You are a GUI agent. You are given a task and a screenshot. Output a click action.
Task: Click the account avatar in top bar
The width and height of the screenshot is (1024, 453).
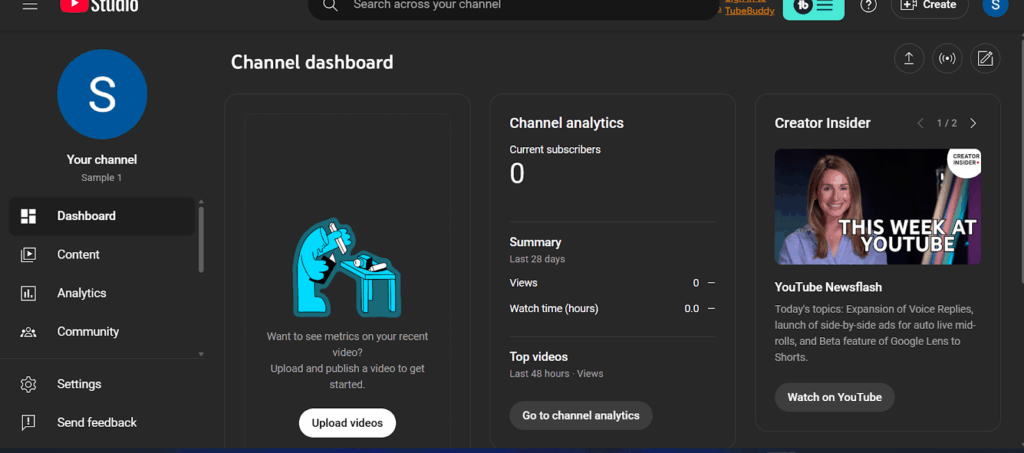[x=995, y=6]
